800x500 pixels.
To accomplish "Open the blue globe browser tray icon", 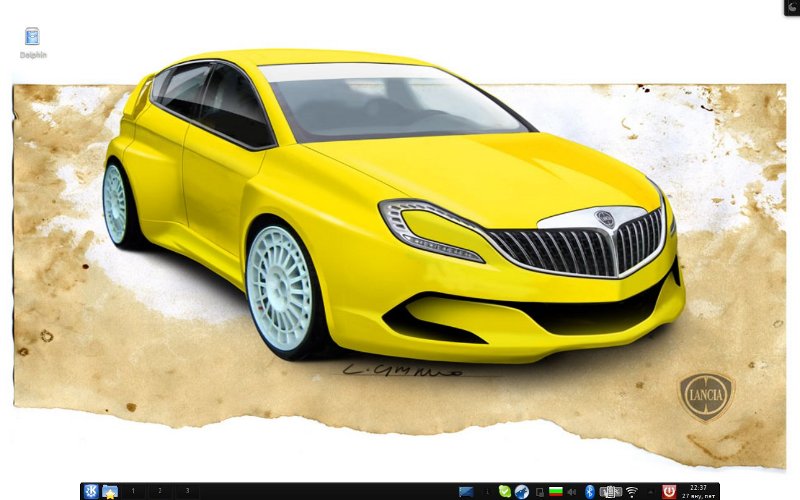I will click(521, 491).
